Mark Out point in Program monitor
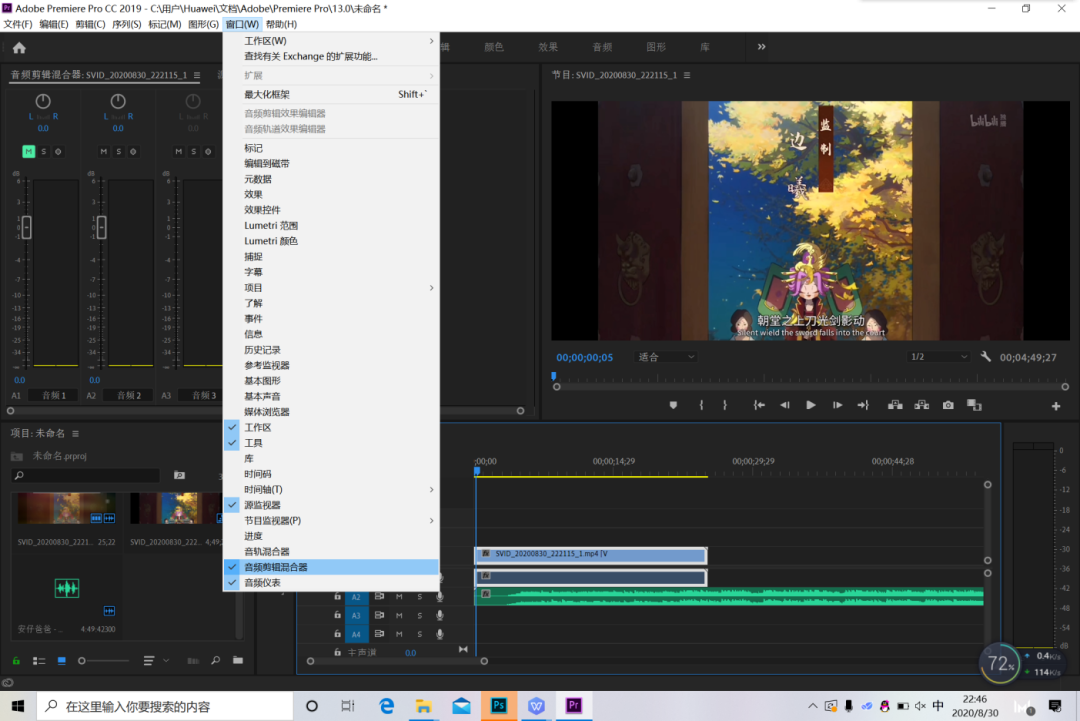Image resolution: width=1080 pixels, height=721 pixels. click(x=725, y=405)
